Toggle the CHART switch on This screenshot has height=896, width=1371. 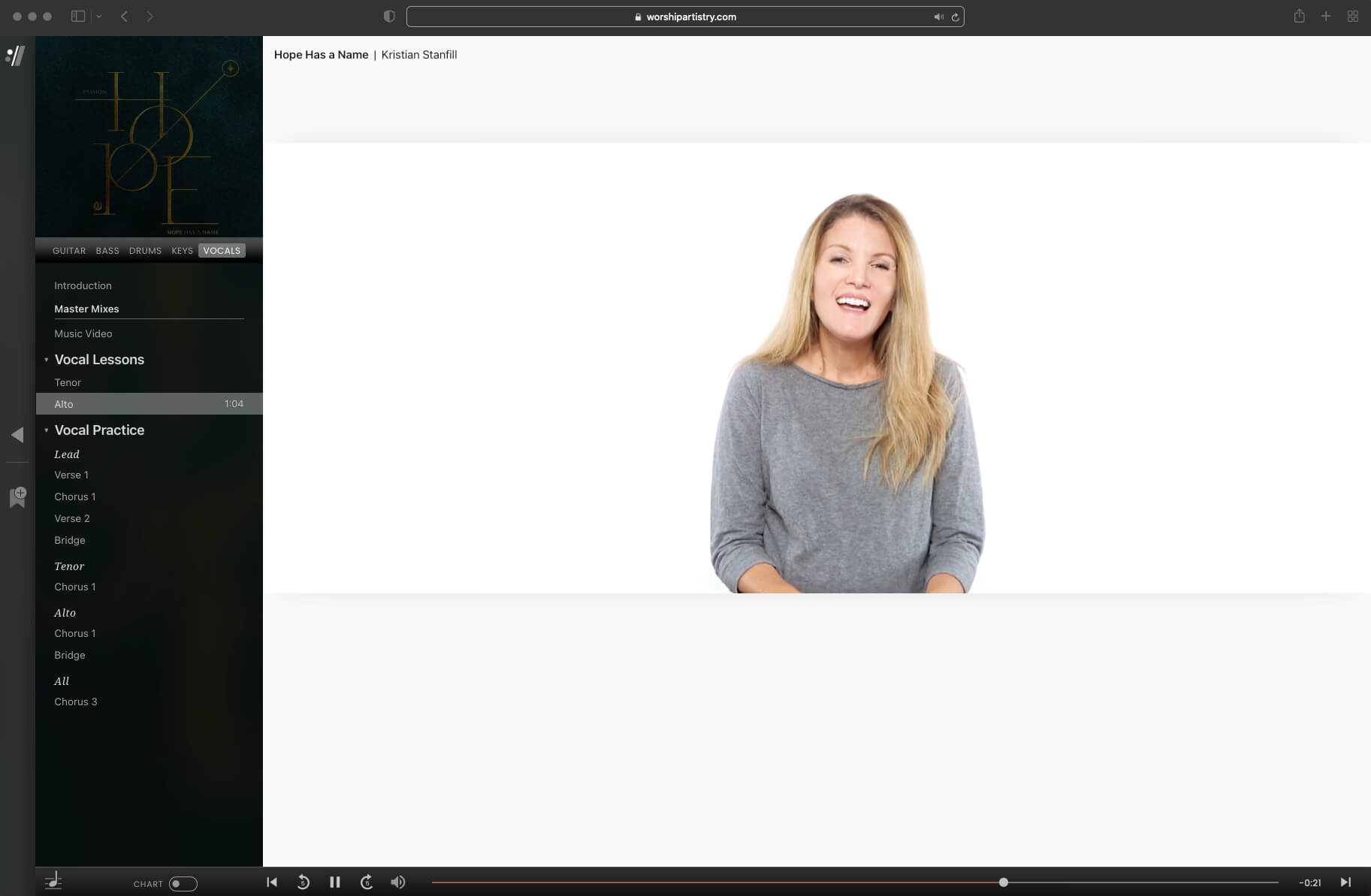pyautogui.click(x=183, y=884)
